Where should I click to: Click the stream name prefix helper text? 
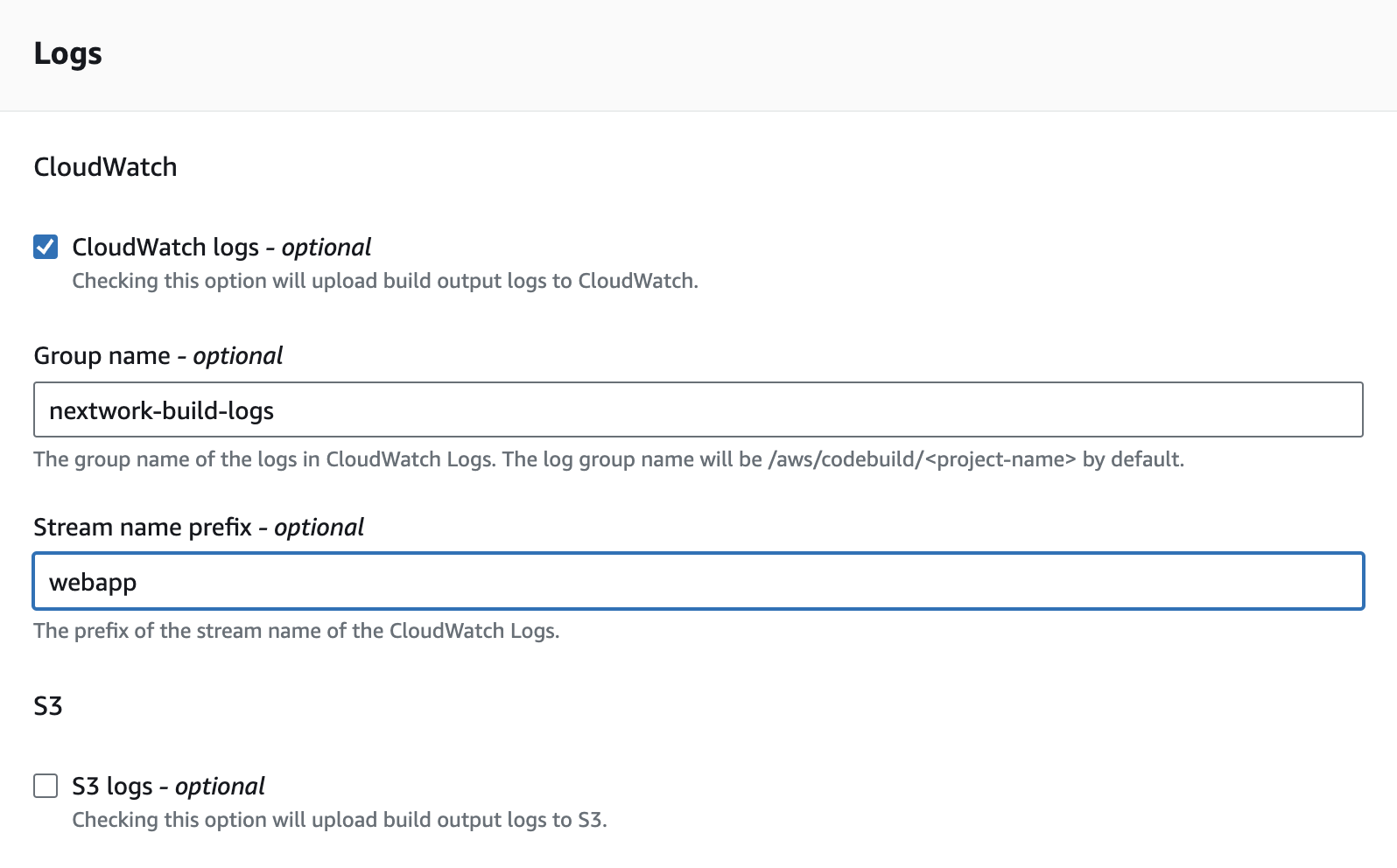click(x=296, y=631)
